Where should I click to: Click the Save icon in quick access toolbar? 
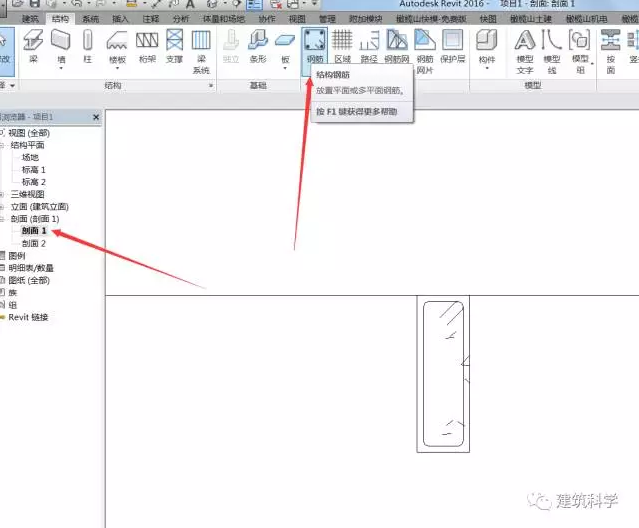coord(35,4)
